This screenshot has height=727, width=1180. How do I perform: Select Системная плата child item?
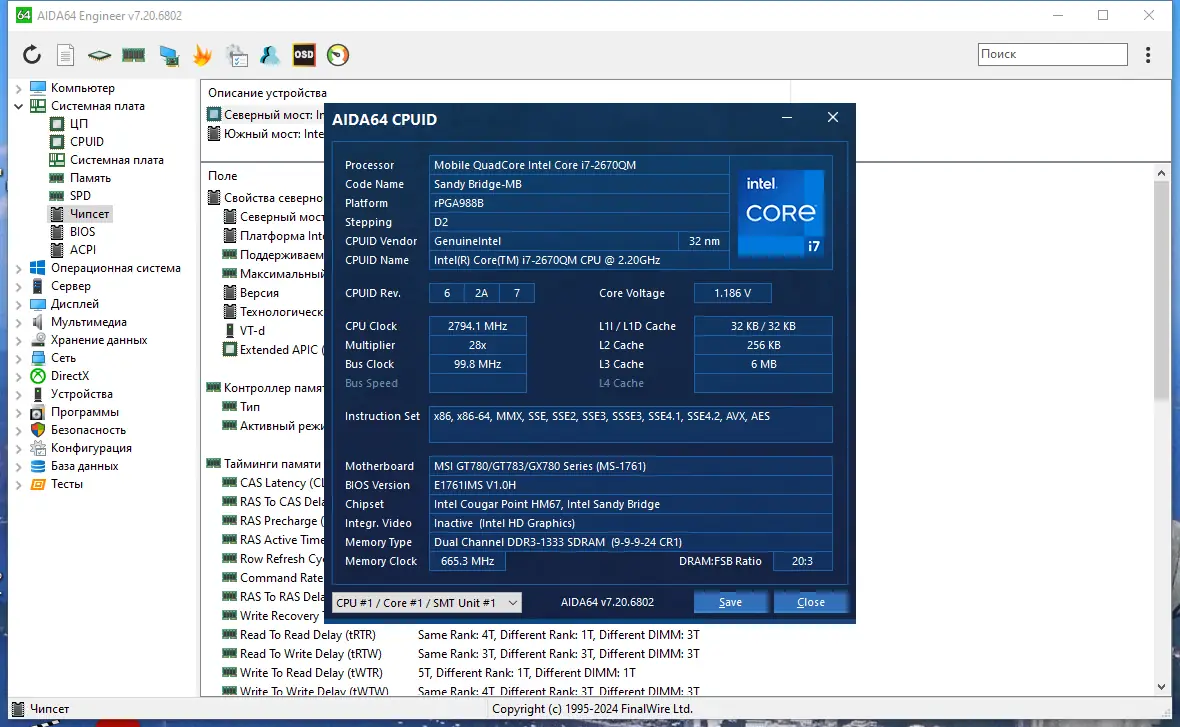point(117,160)
